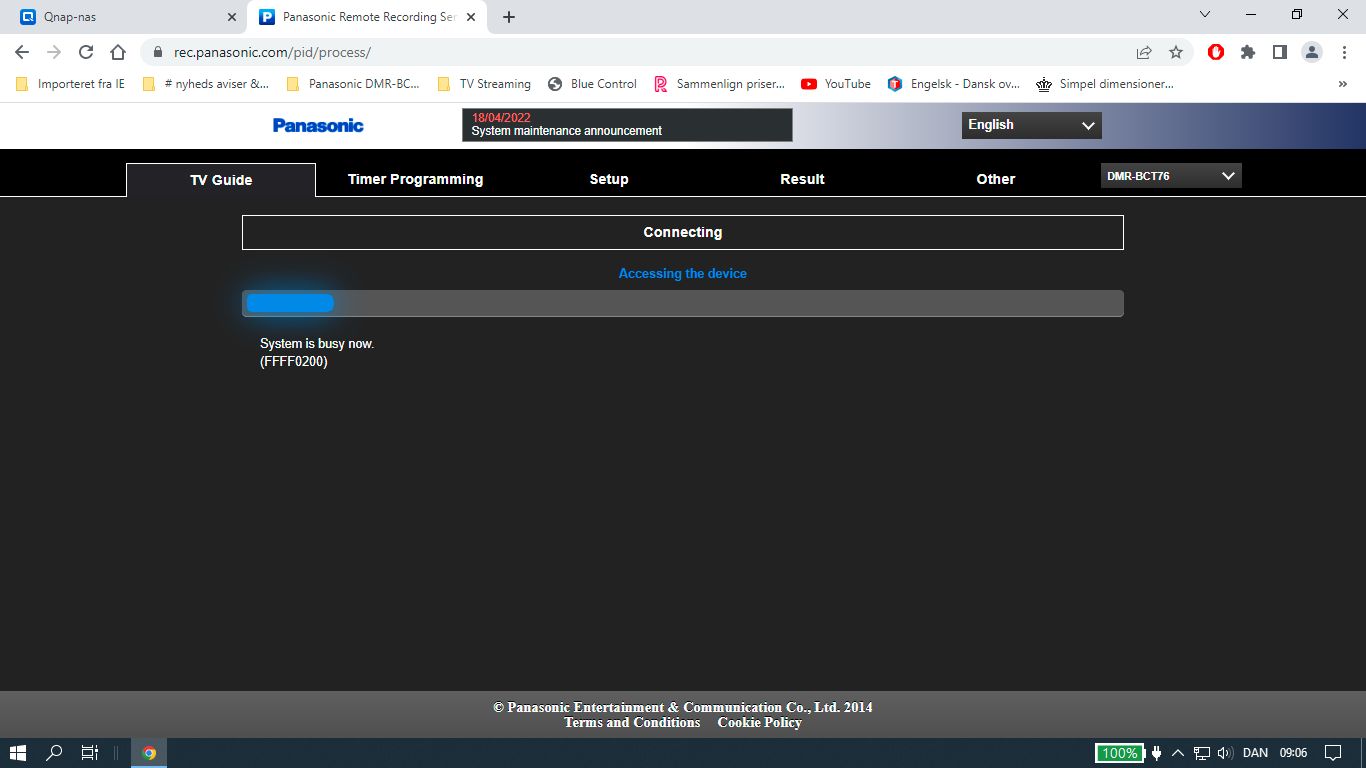Switch to the Qnap-nas browser tab

pos(125,17)
